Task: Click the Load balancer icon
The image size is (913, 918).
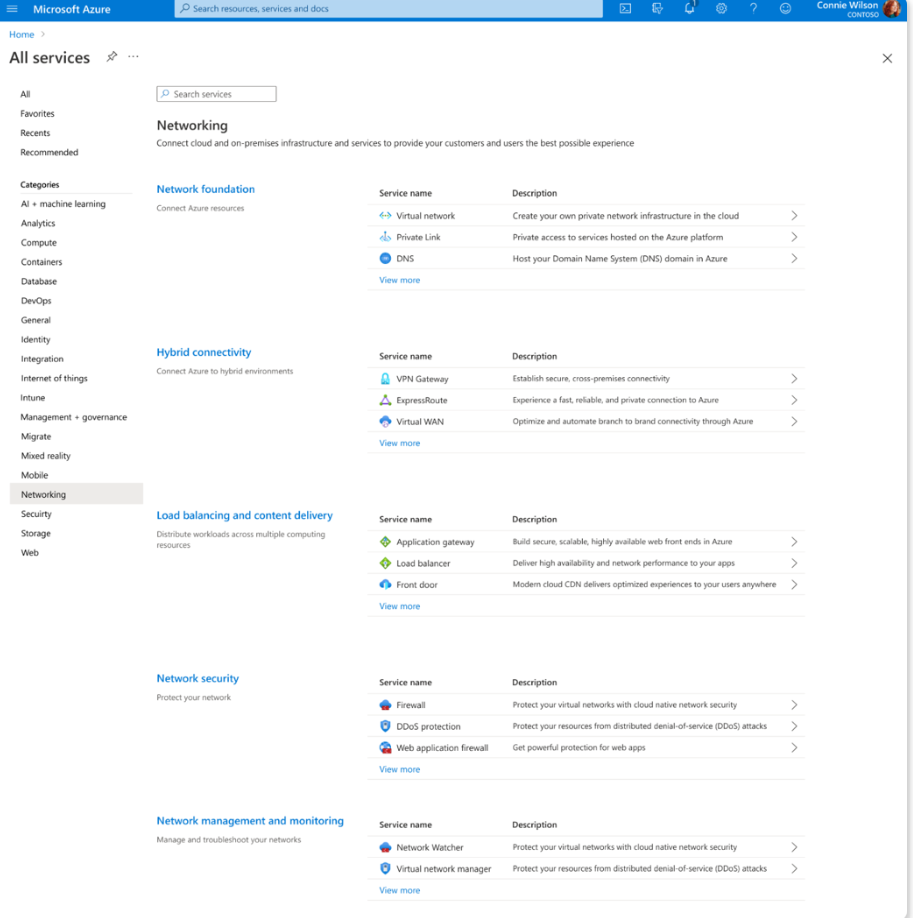Action: coord(385,563)
